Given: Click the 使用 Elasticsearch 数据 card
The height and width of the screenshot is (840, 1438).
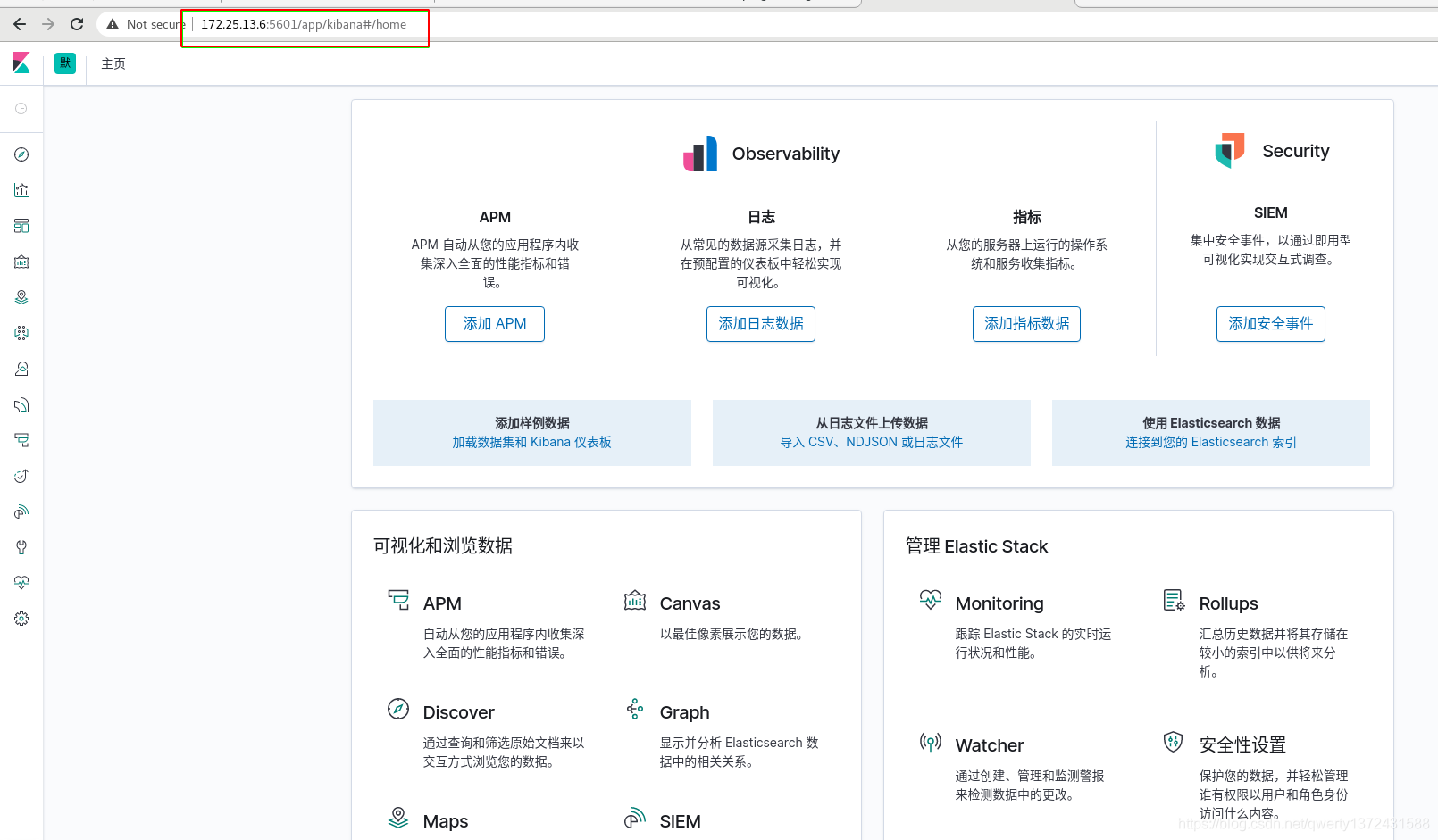Looking at the screenshot, I should click(x=1211, y=433).
